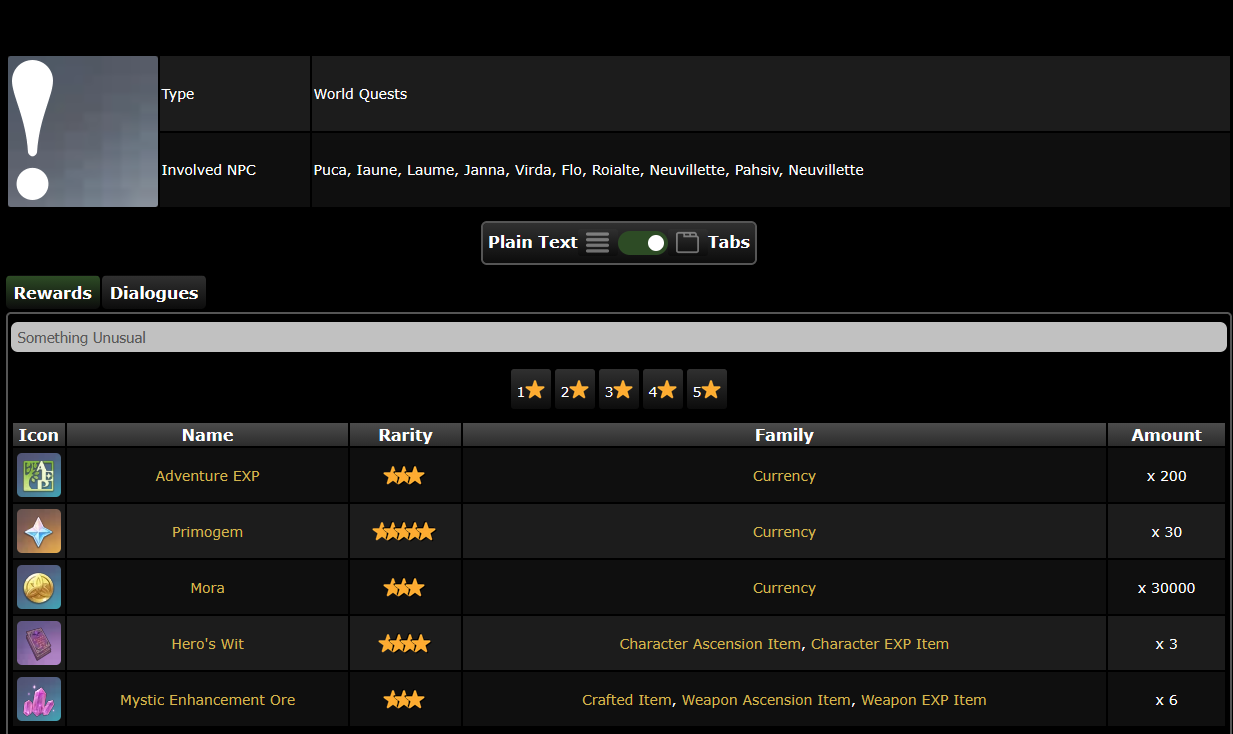This screenshot has height=734, width=1233.
Task: Click the Involved NPC row label
Action: click(x=209, y=170)
